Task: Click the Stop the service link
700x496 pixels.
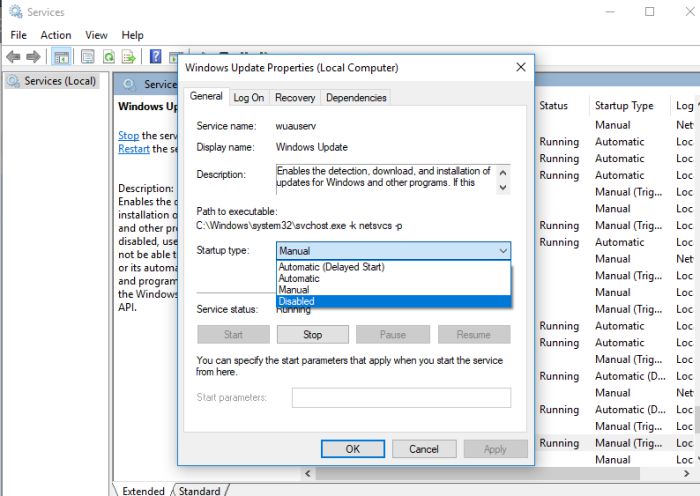Action: 129,136
